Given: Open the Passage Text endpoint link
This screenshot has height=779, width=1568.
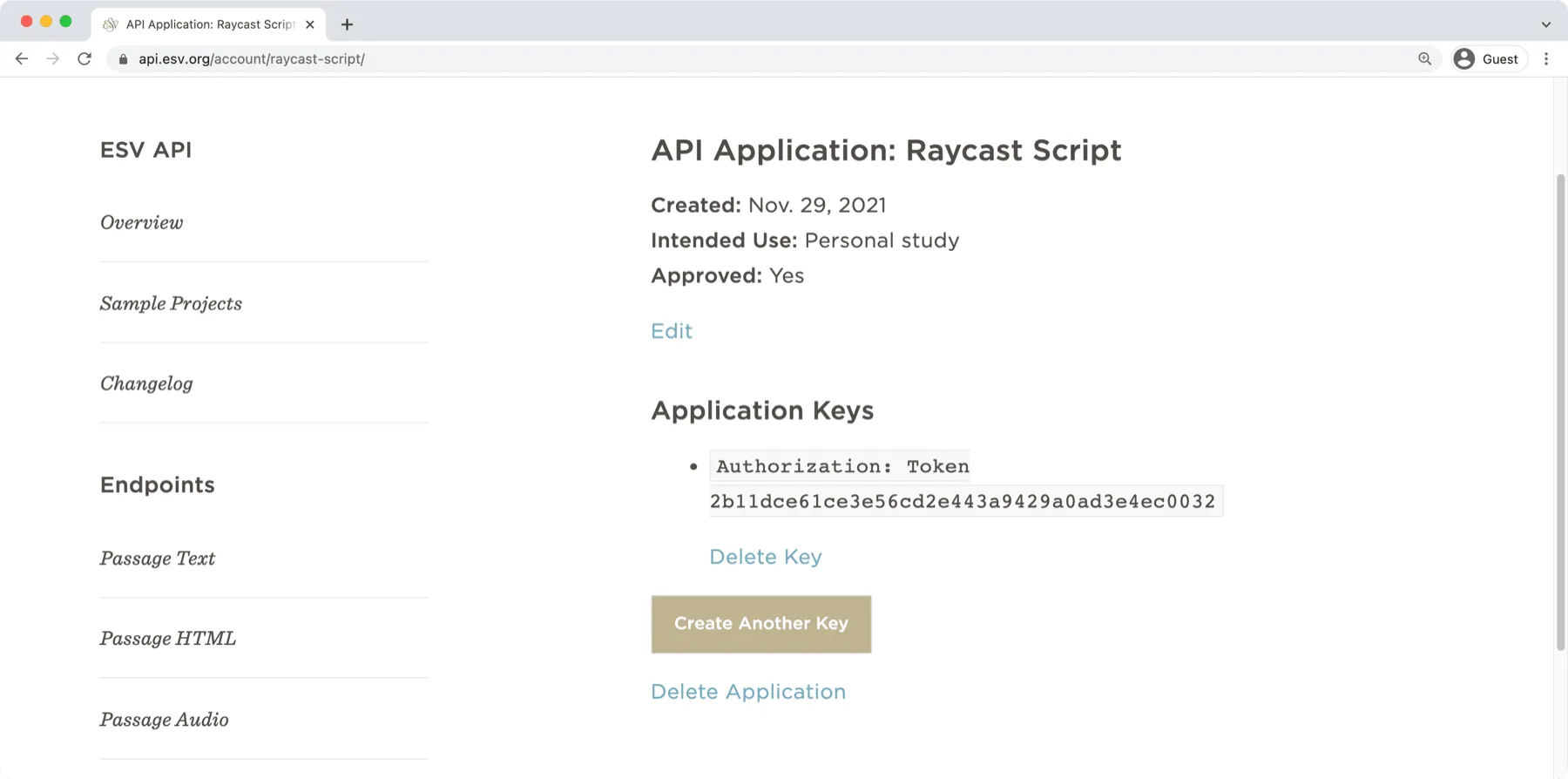Looking at the screenshot, I should (158, 559).
